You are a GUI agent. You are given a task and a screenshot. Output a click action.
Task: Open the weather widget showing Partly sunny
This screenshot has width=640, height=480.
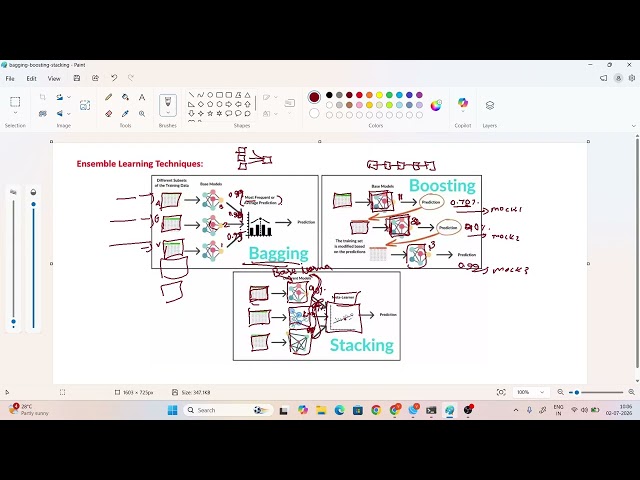point(29,409)
